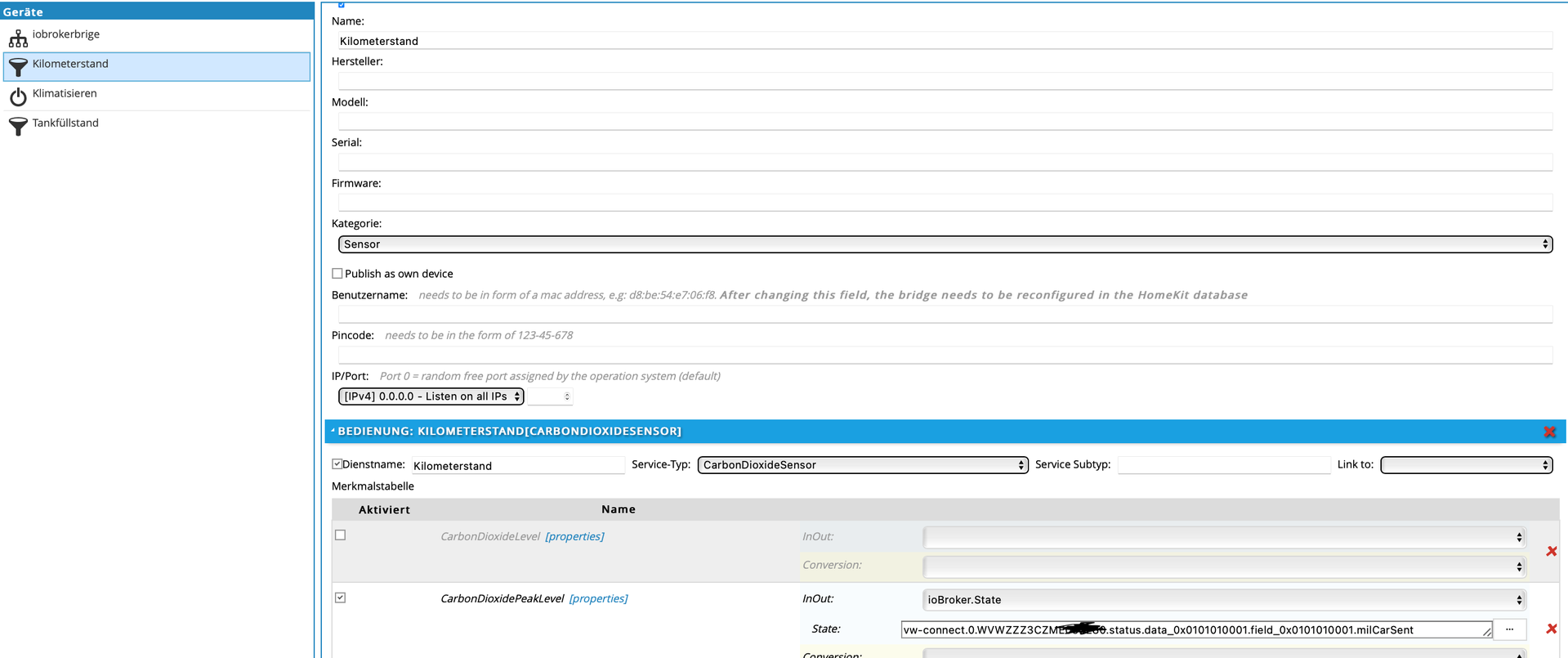Enable Publish as own device checkbox

pos(337,274)
